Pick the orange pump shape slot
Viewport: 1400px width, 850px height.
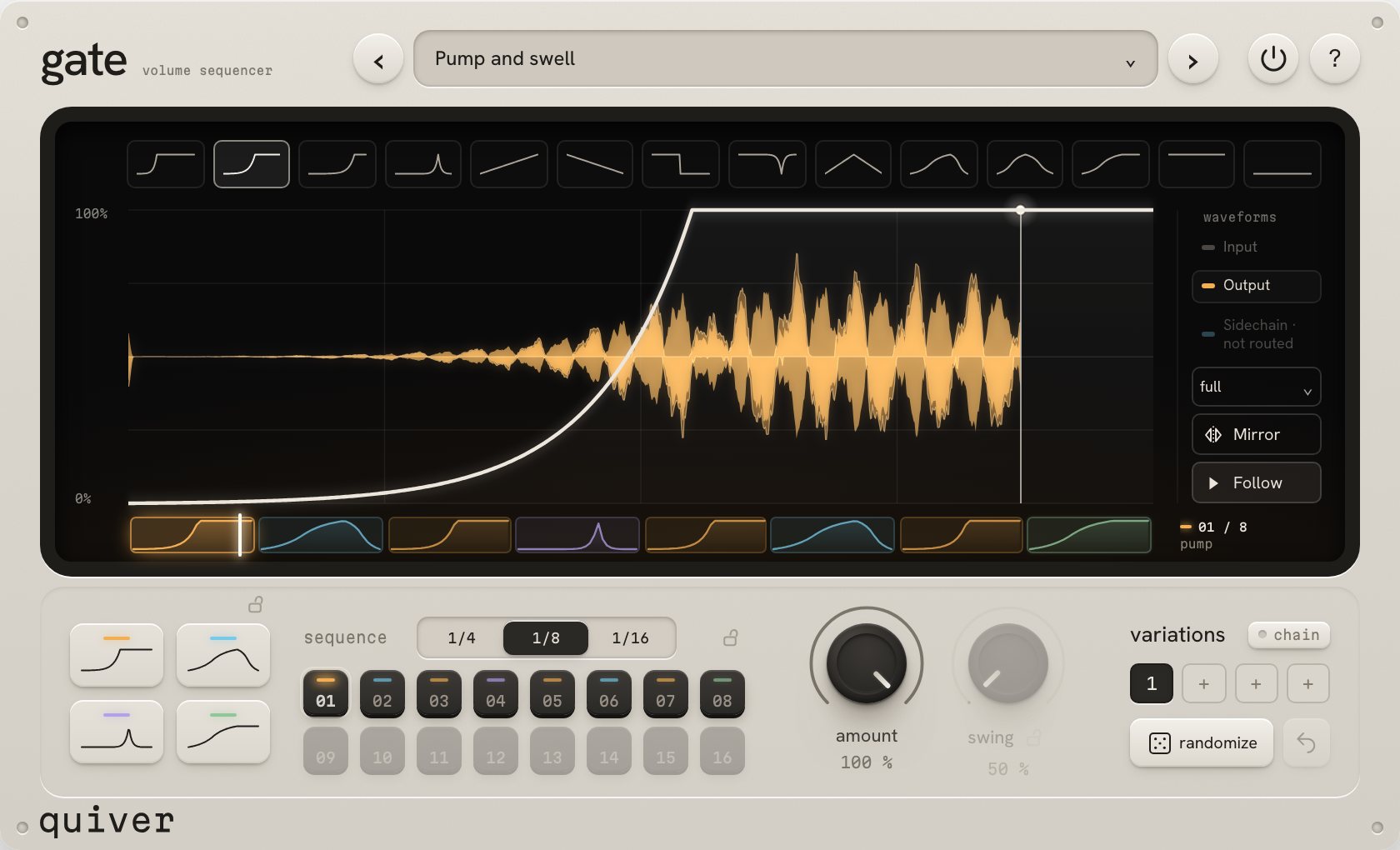117,655
